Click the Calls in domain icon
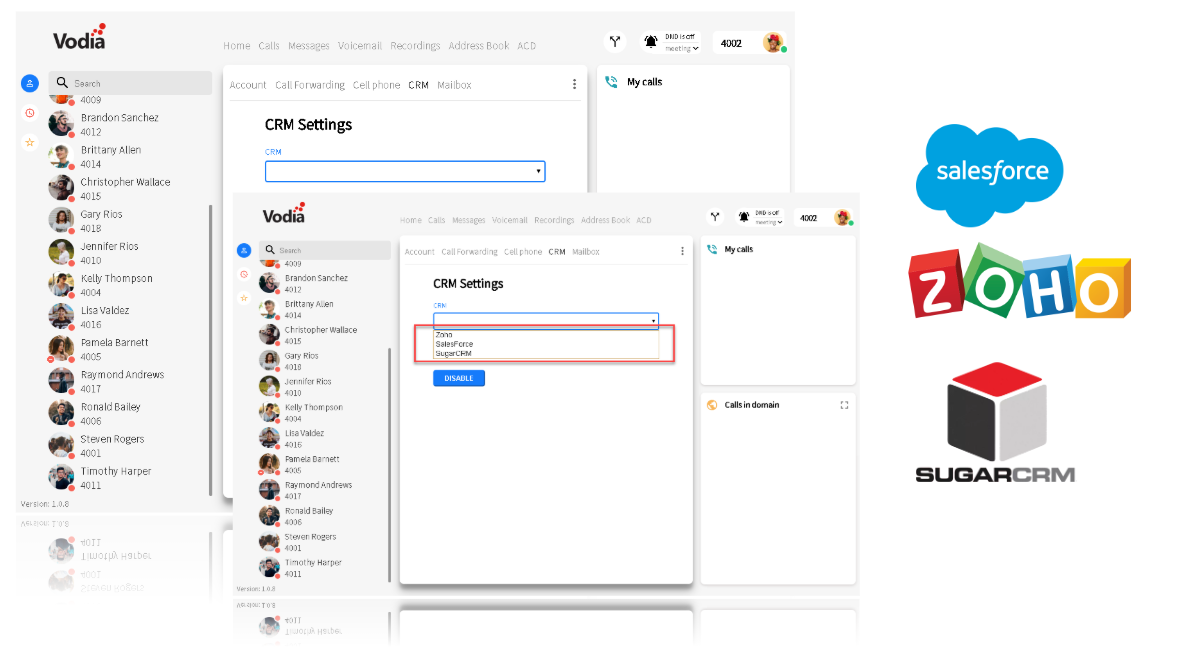The height and width of the screenshot is (652, 1189). (712, 405)
